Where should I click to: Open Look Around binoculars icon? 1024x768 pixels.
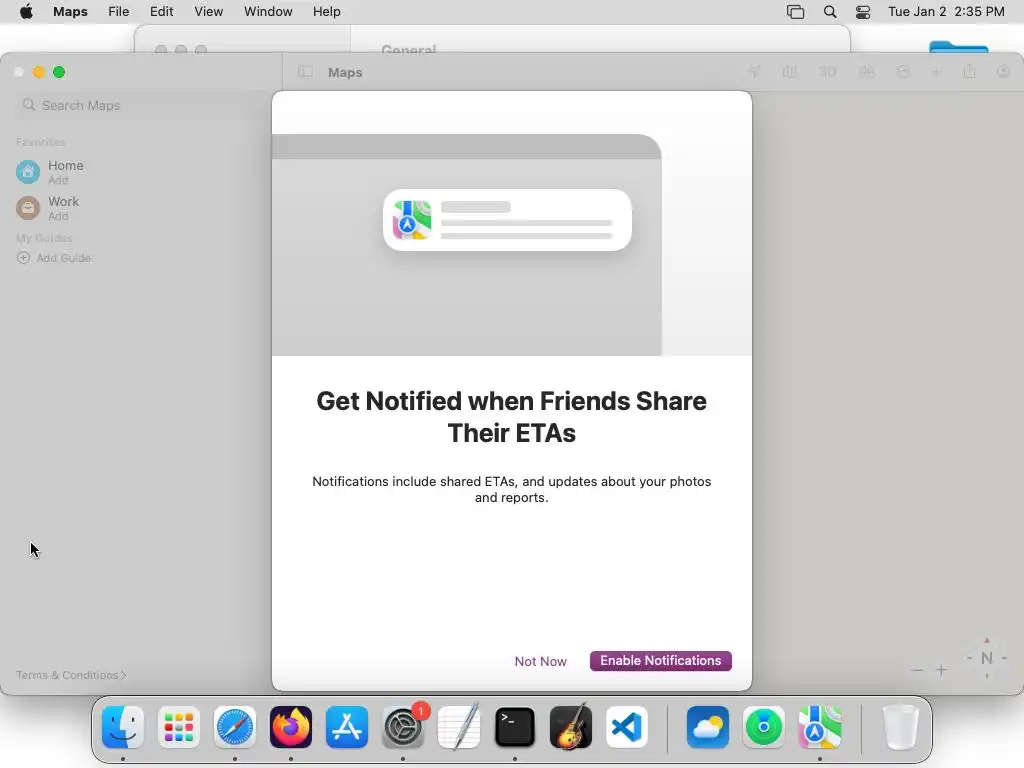pyautogui.click(x=867, y=72)
